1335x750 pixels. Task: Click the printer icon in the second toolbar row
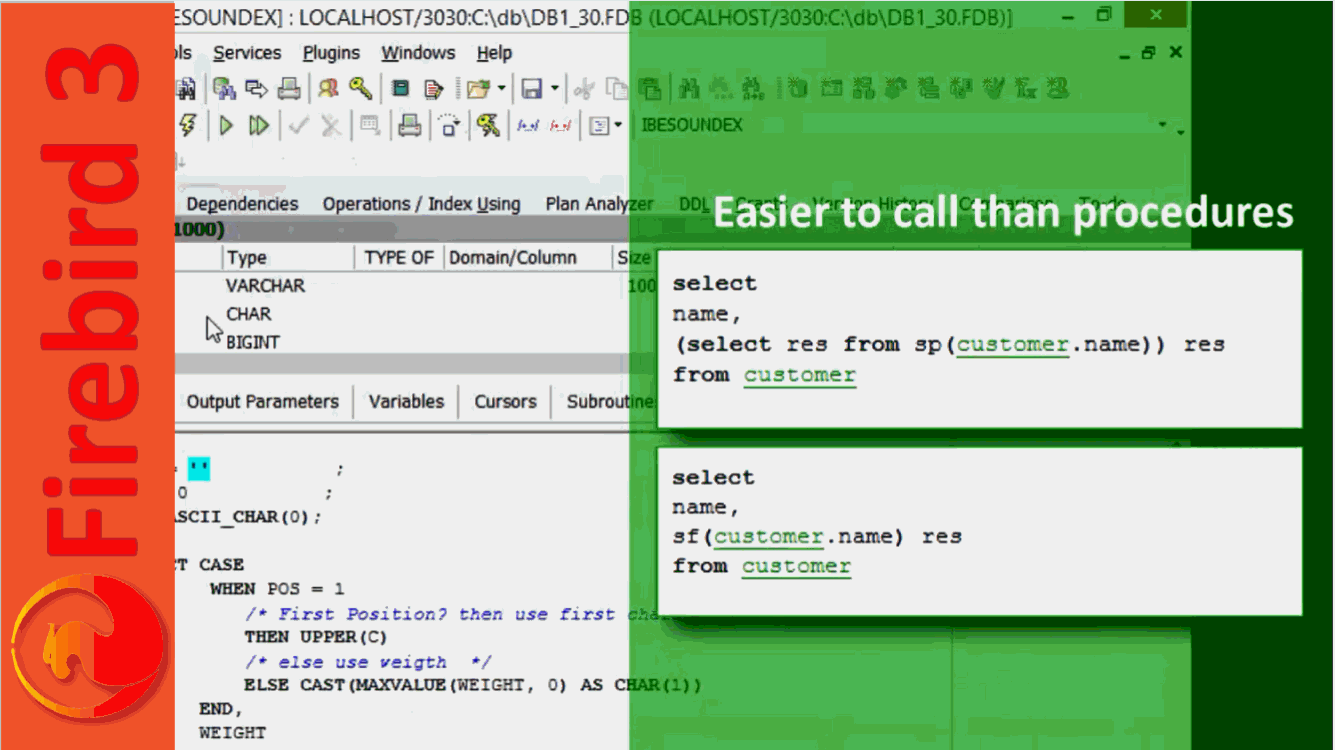[409, 125]
